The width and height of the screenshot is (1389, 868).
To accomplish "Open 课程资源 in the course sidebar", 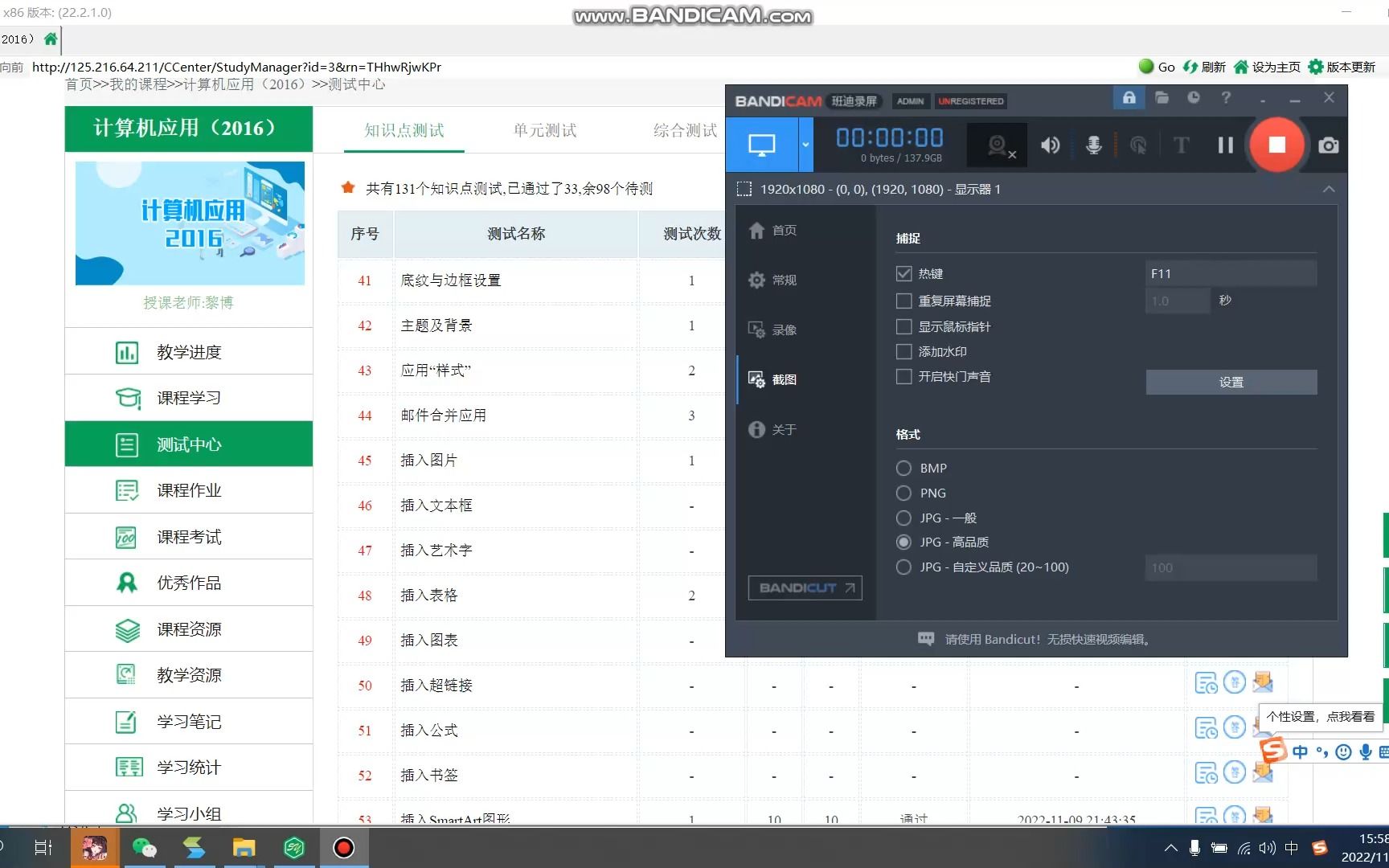I will [189, 629].
